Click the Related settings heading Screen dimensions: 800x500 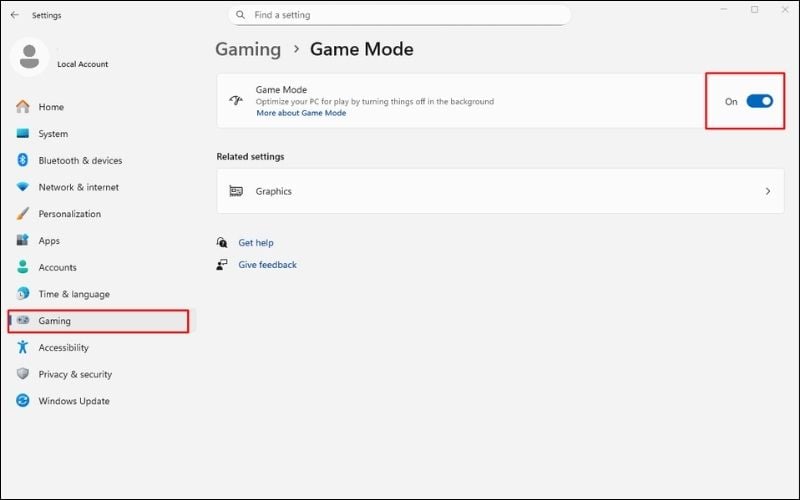tap(250, 157)
